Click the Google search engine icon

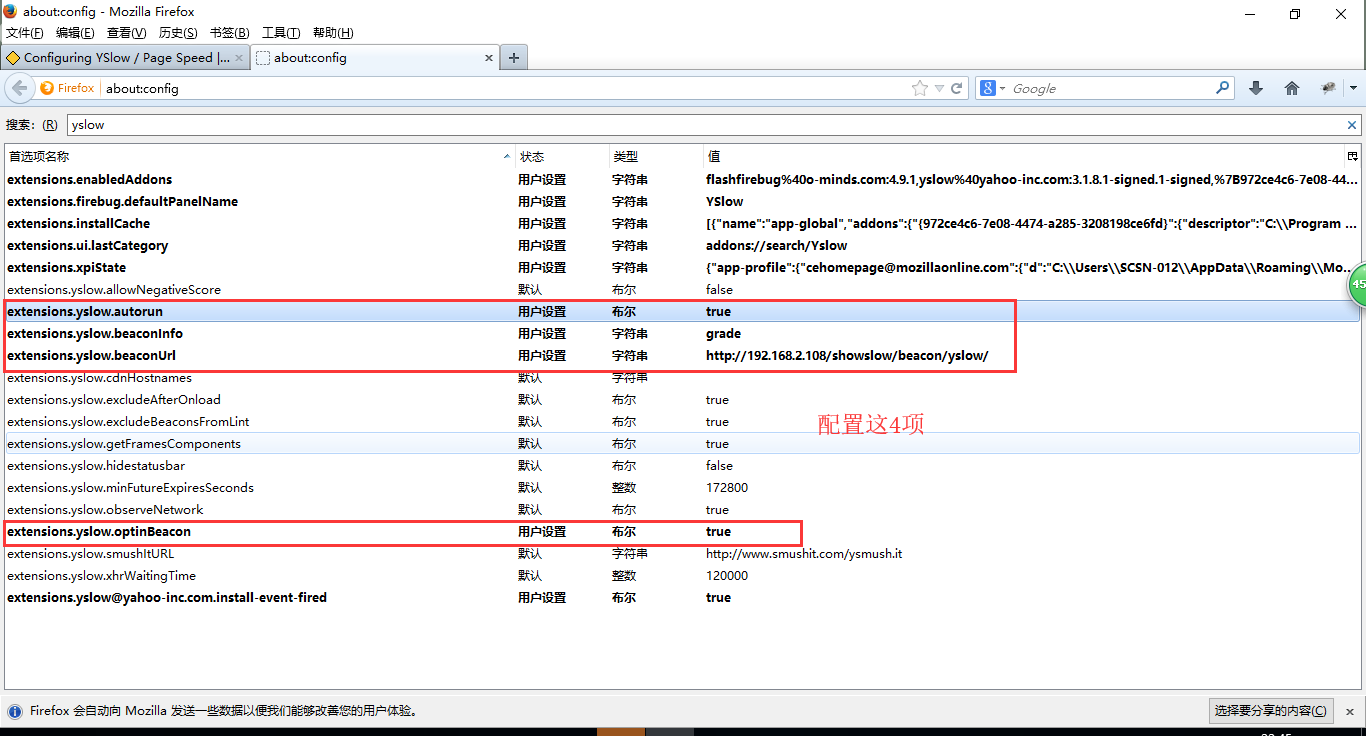pyautogui.click(x=987, y=88)
